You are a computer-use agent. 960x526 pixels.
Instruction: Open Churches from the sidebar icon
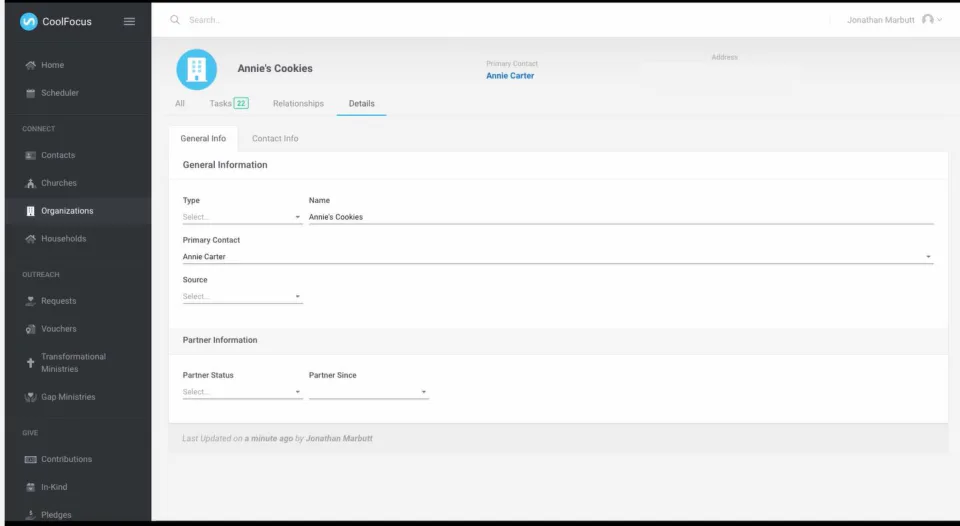pos(30,183)
